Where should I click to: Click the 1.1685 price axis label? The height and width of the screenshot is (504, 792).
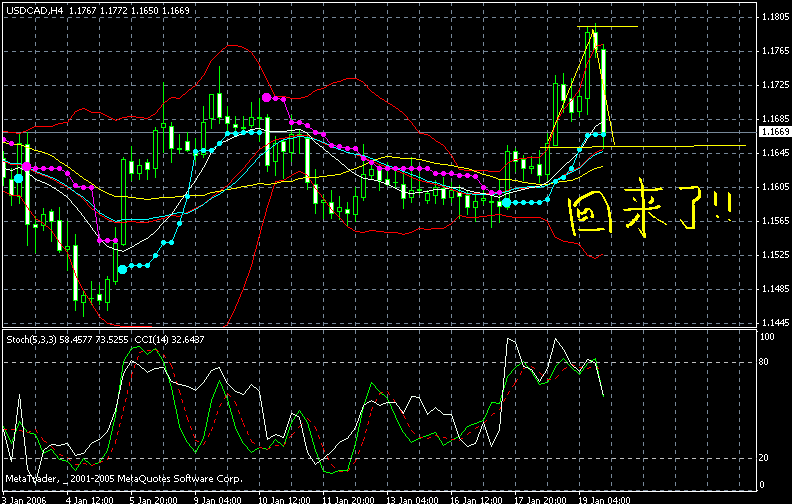point(775,119)
